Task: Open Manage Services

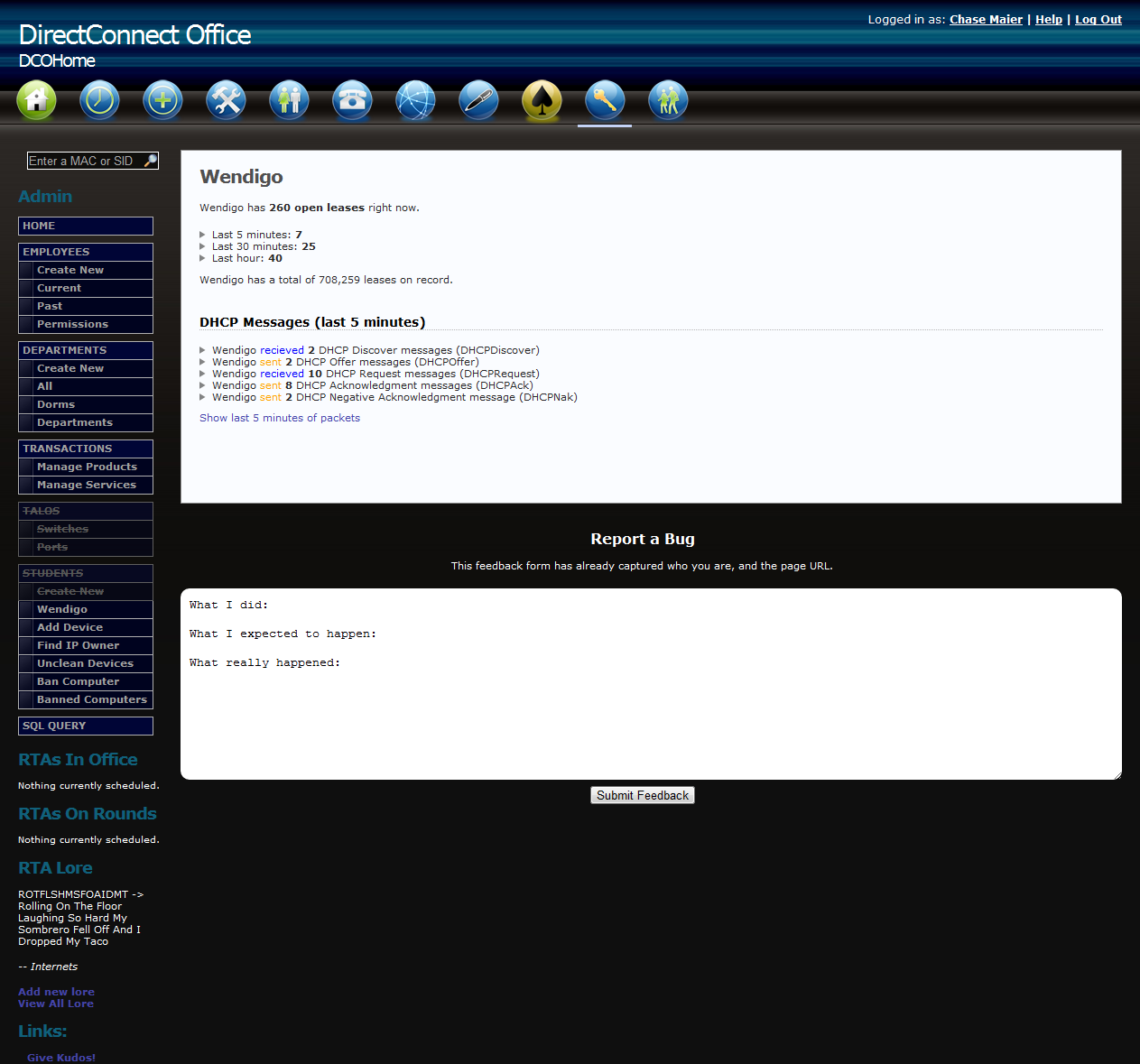Action: point(86,485)
